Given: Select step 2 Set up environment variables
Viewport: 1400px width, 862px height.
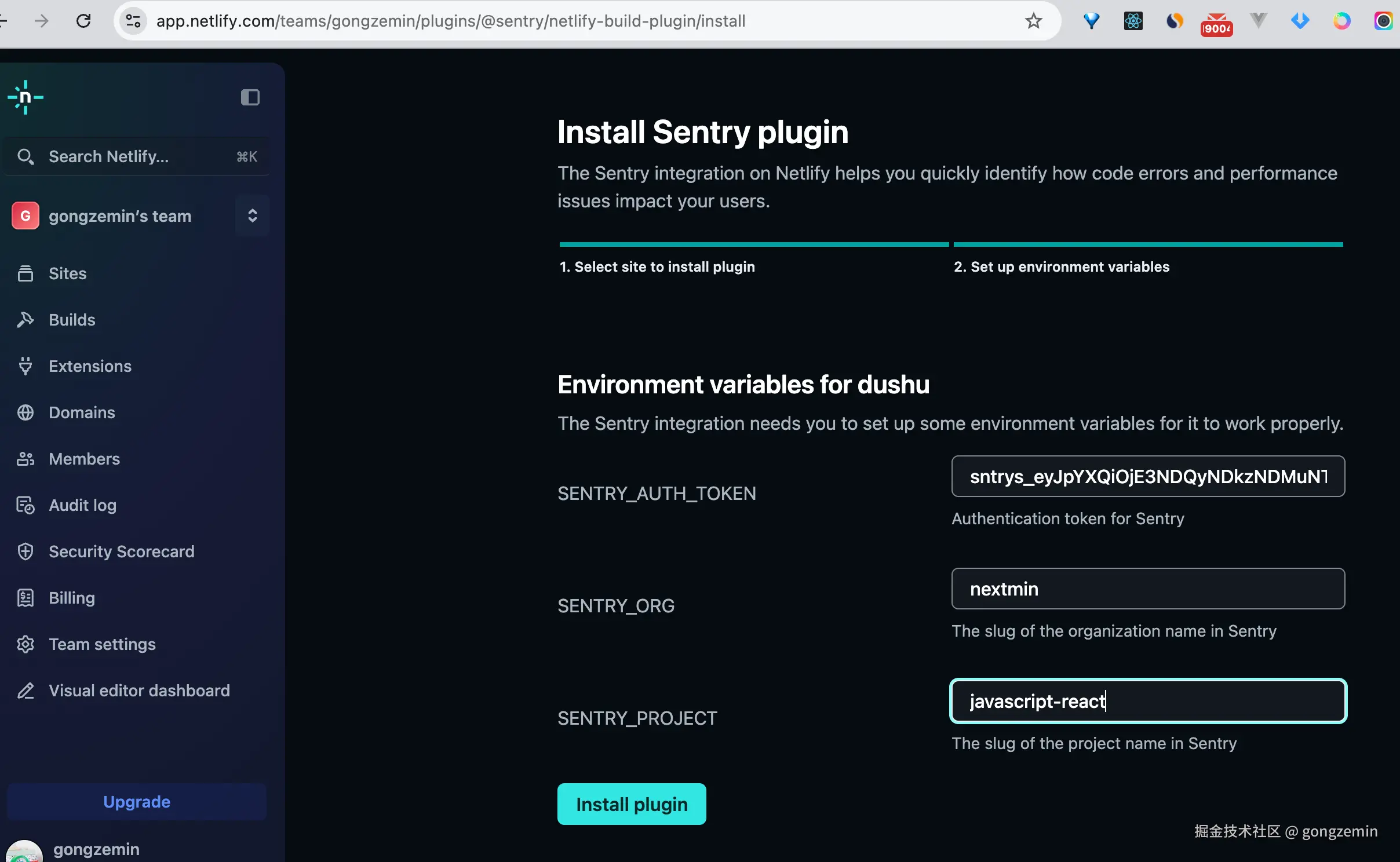Looking at the screenshot, I should 1062,266.
